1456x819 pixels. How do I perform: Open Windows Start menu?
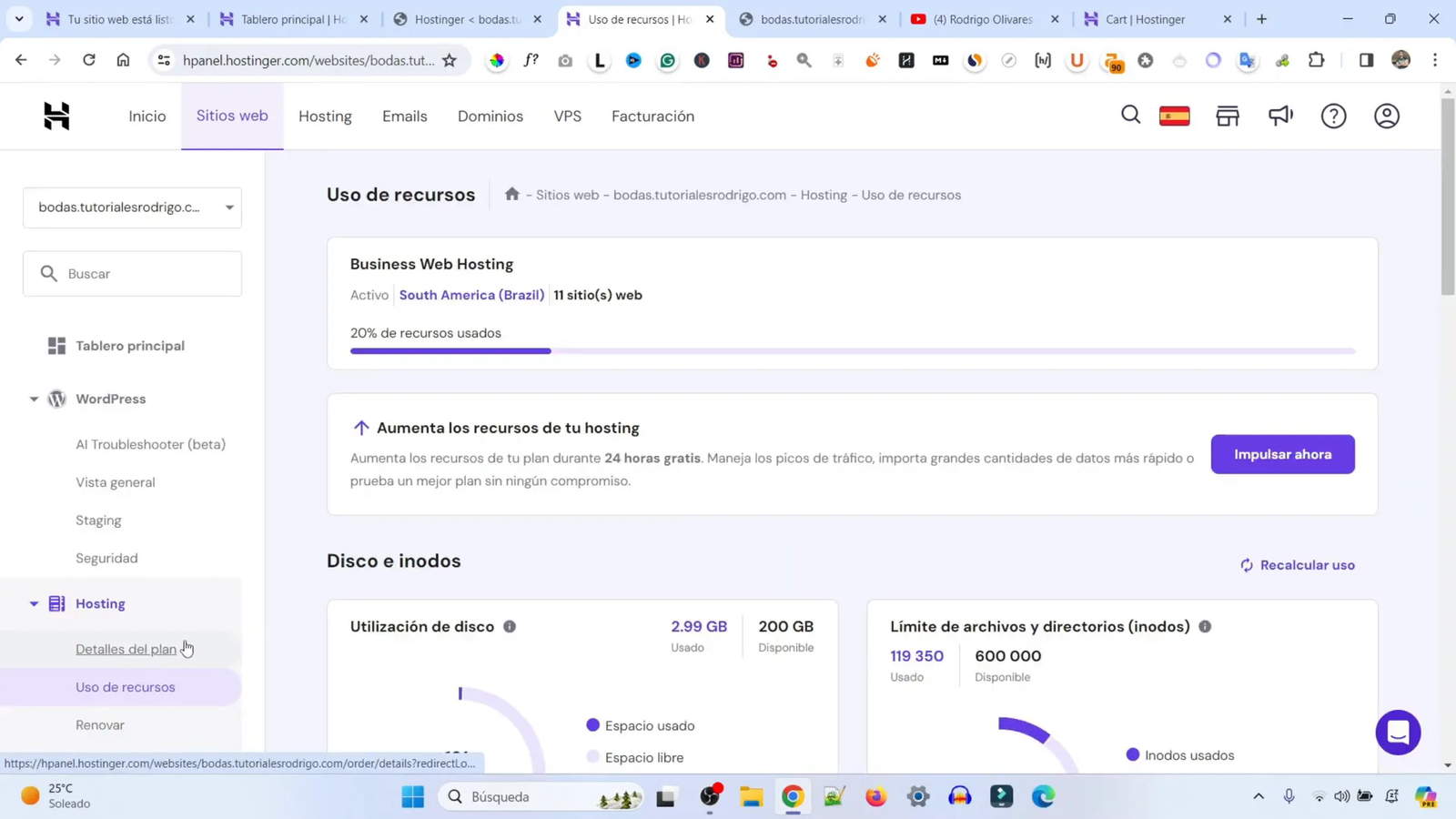tap(412, 796)
